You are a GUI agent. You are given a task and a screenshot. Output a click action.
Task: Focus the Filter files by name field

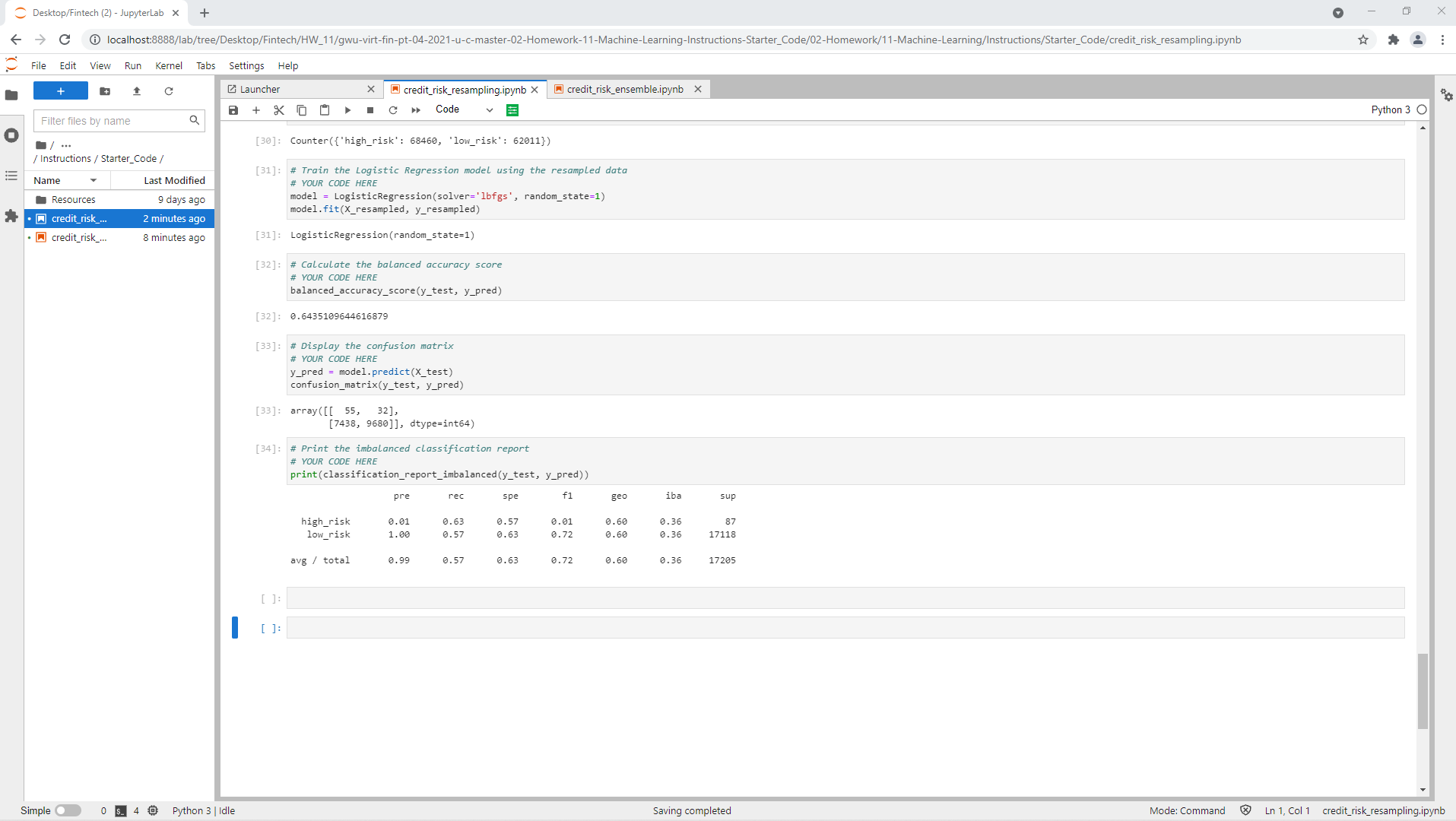[119, 121]
